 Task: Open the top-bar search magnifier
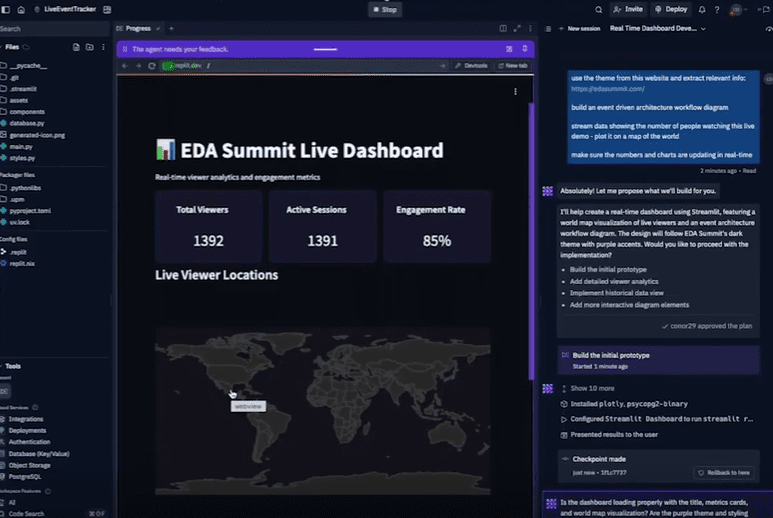point(598,9)
